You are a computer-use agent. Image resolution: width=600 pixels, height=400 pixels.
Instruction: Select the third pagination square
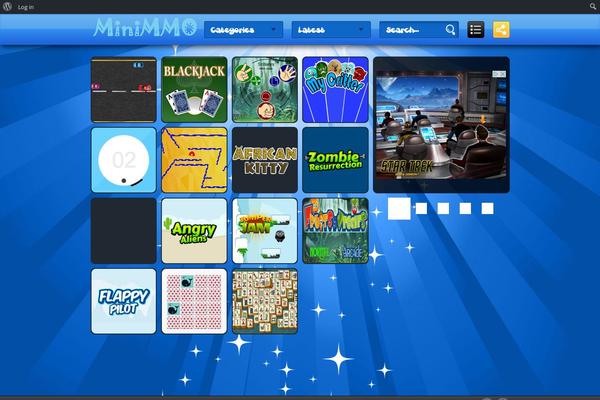443,209
